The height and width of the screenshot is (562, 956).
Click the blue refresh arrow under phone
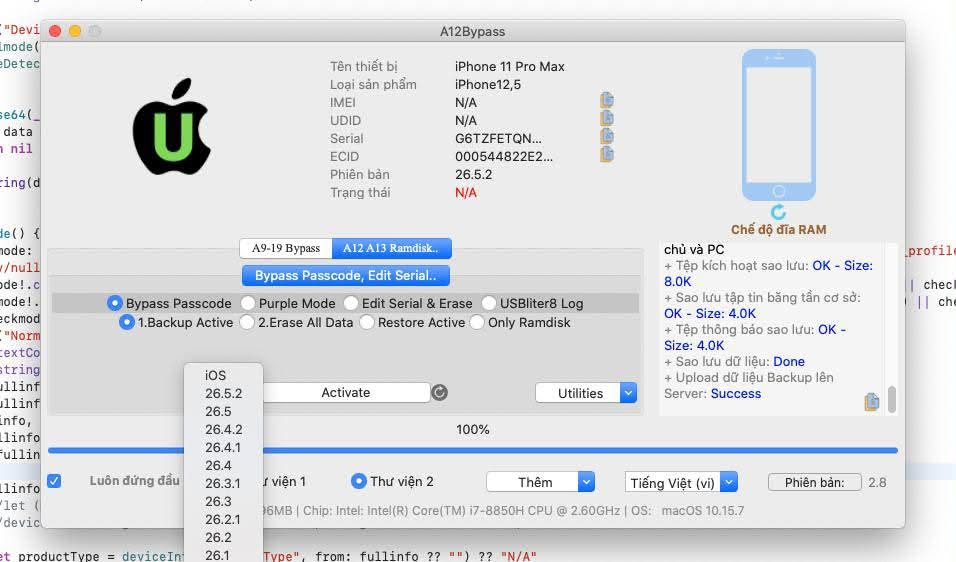pos(779,212)
